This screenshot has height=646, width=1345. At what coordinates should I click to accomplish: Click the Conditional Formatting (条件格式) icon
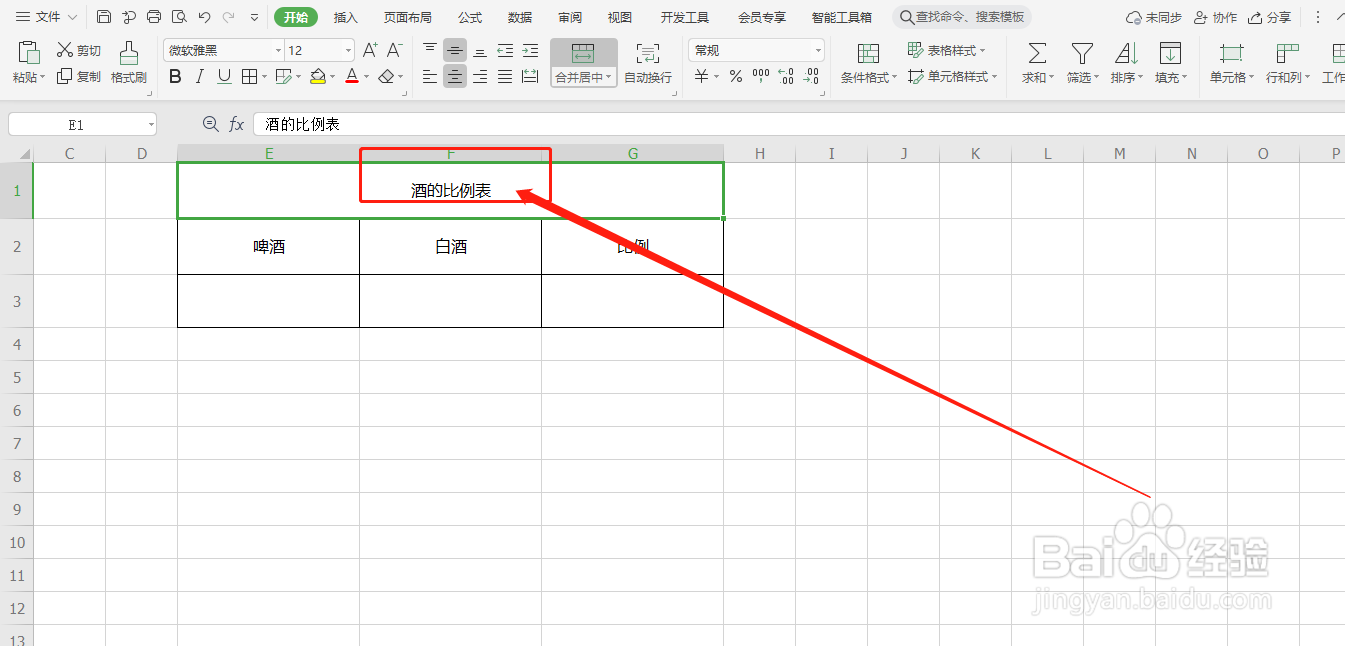pyautogui.click(x=869, y=53)
